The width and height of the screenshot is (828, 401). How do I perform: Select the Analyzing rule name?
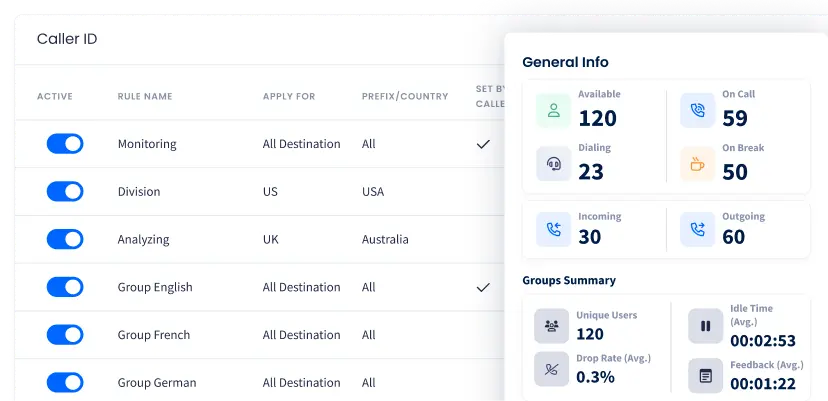click(x=144, y=240)
